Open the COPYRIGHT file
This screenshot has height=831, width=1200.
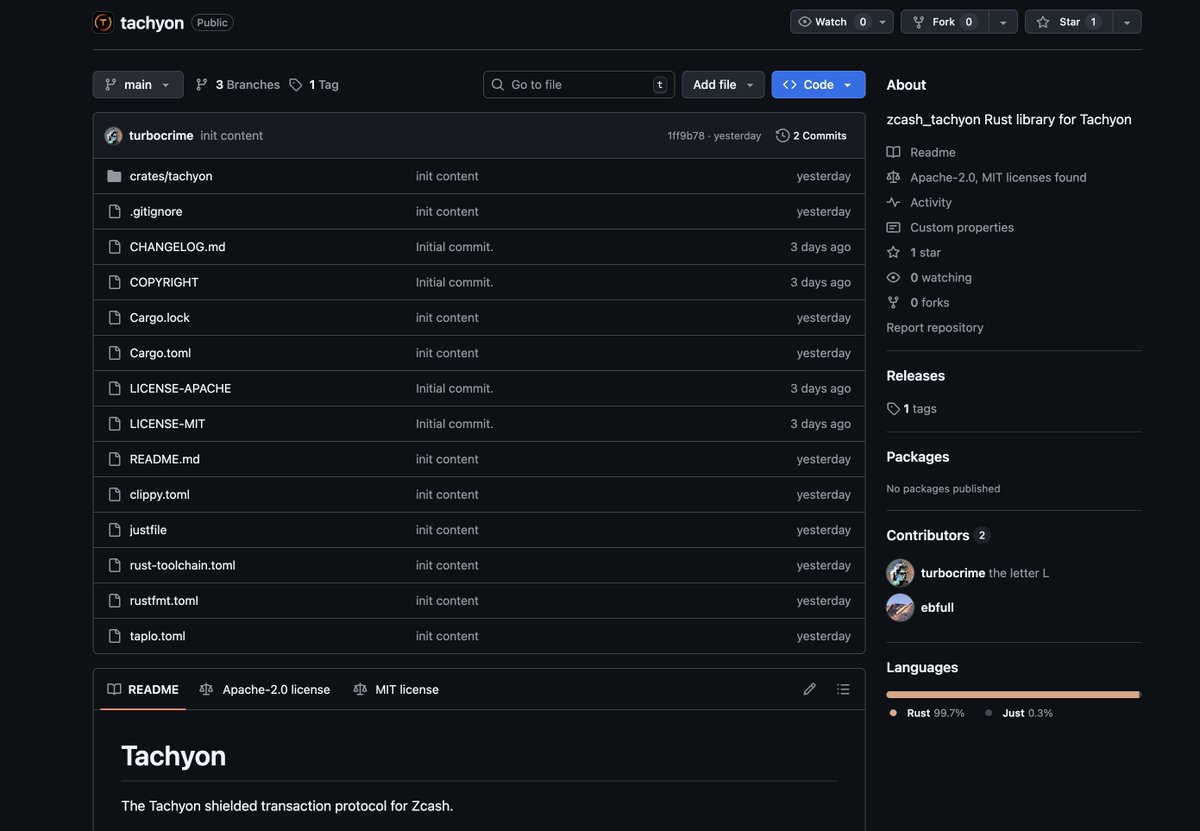pyautogui.click(x=164, y=282)
